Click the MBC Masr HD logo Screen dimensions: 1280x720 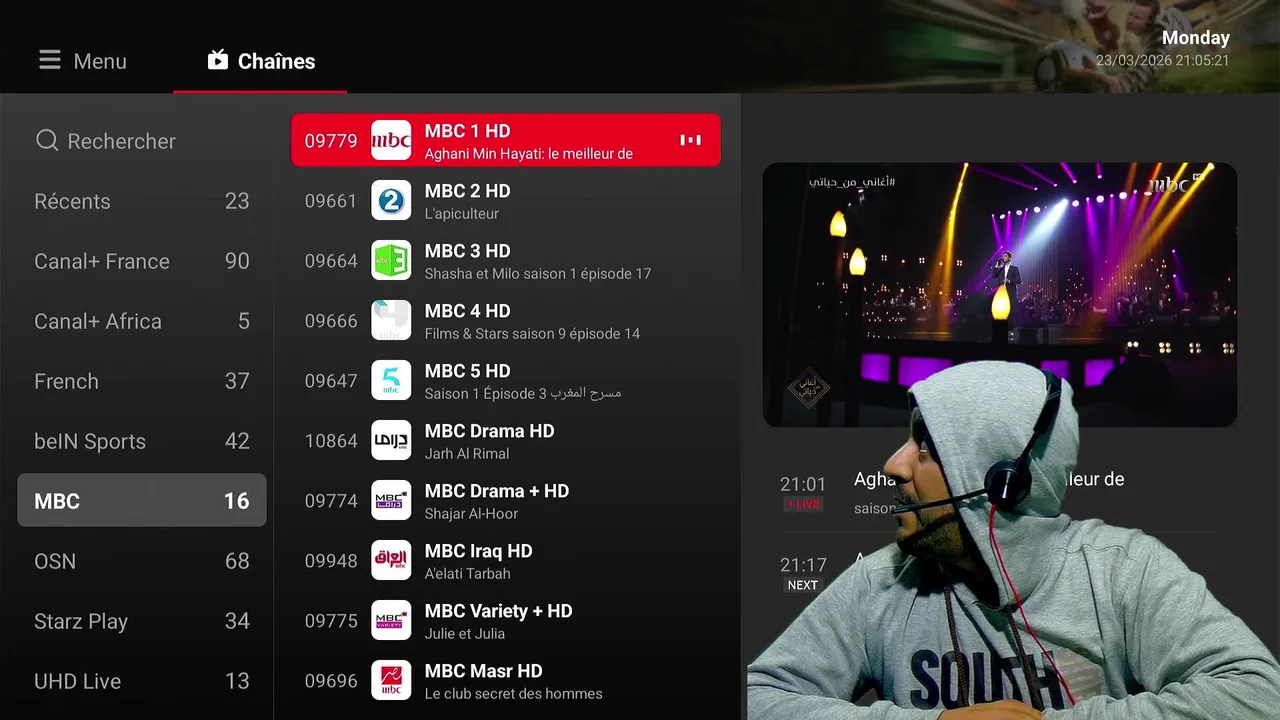click(391, 680)
